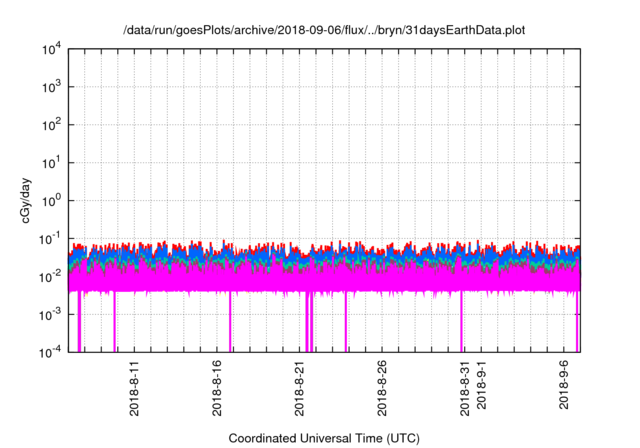Click the 10^0 y-axis tick label
Viewport: 640px width, 448px height.
(x=52, y=201)
